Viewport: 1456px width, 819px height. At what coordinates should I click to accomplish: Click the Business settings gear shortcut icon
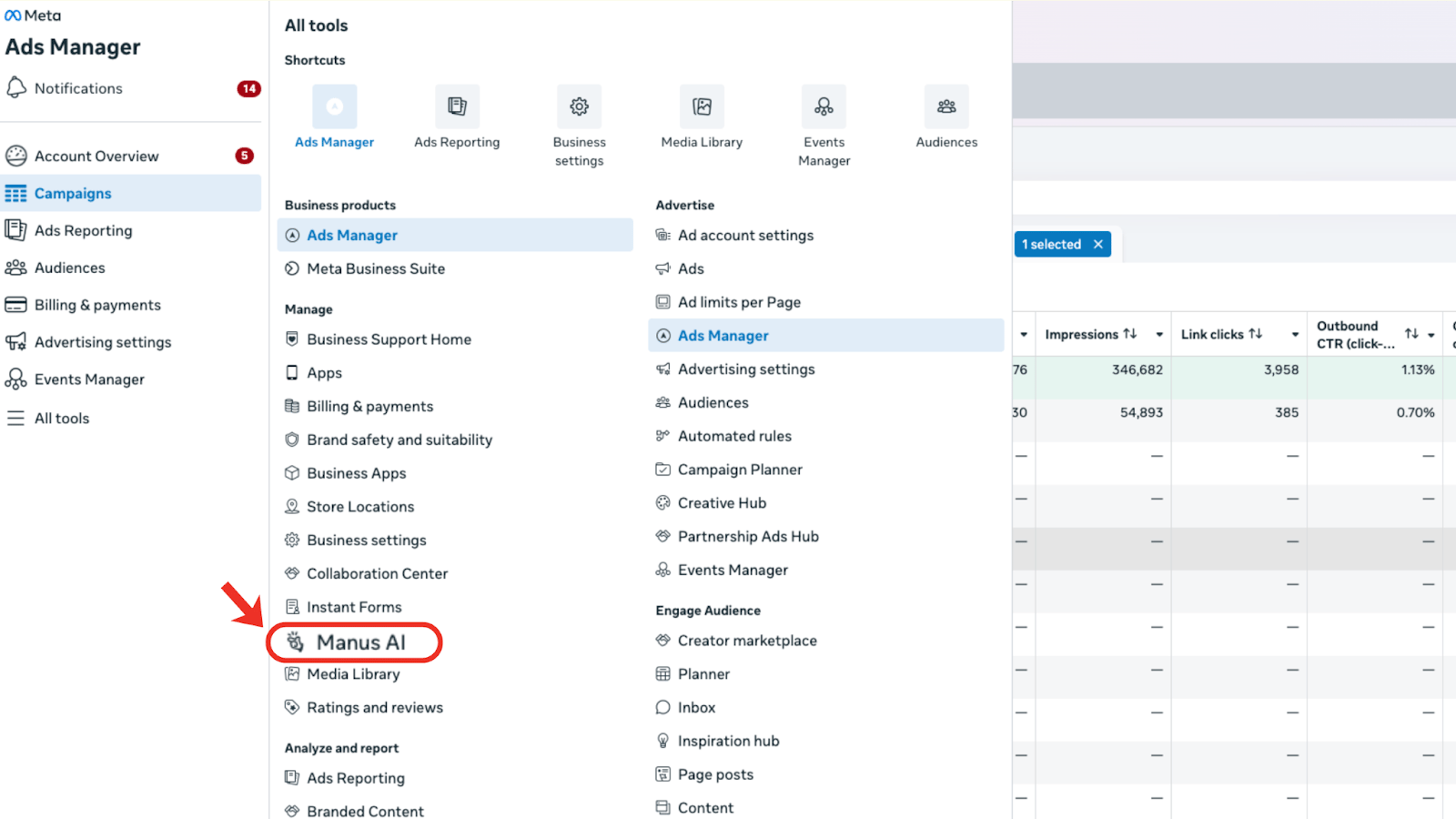click(x=579, y=106)
